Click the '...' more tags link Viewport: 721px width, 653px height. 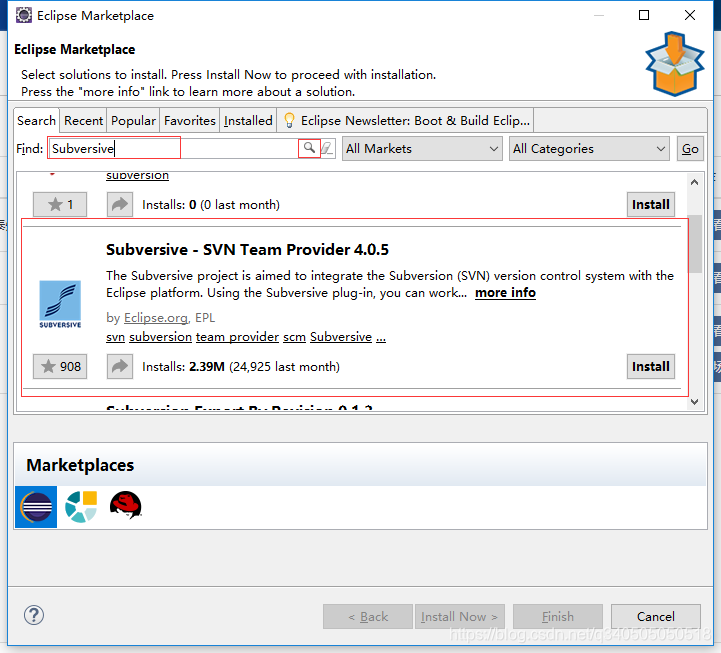pos(381,338)
